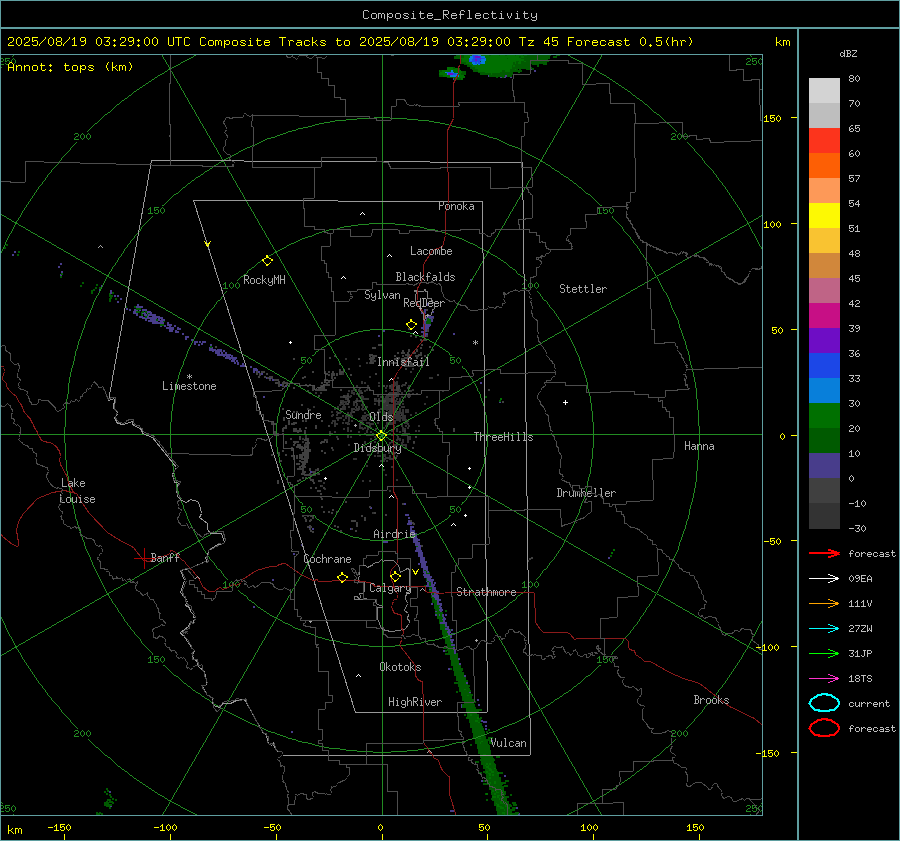This screenshot has height=841, width=900.
Task: Click the yellow diamond marker near RockyMH
Action: pyautogui.click(x=267, y=261)
